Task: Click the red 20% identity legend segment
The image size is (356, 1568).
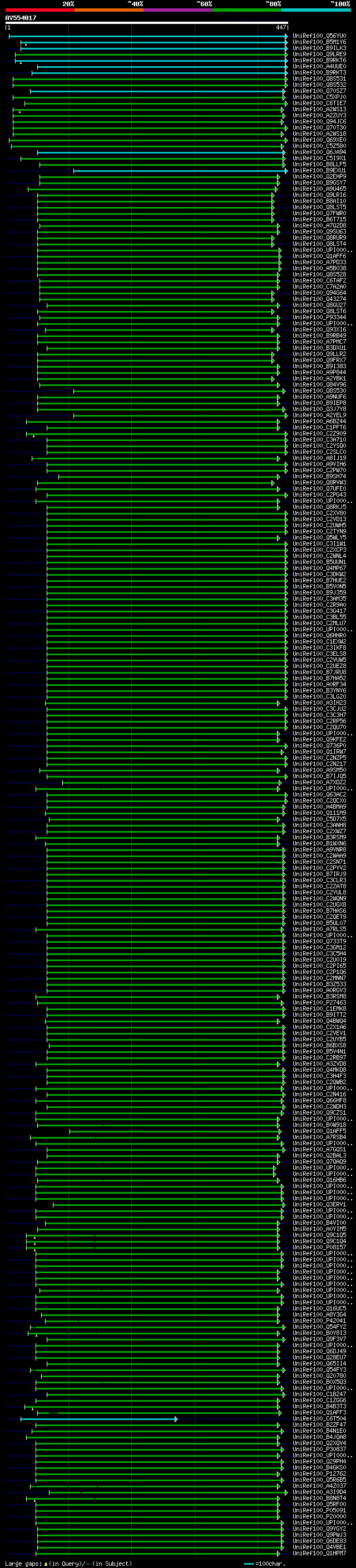Action: [39, 10]
